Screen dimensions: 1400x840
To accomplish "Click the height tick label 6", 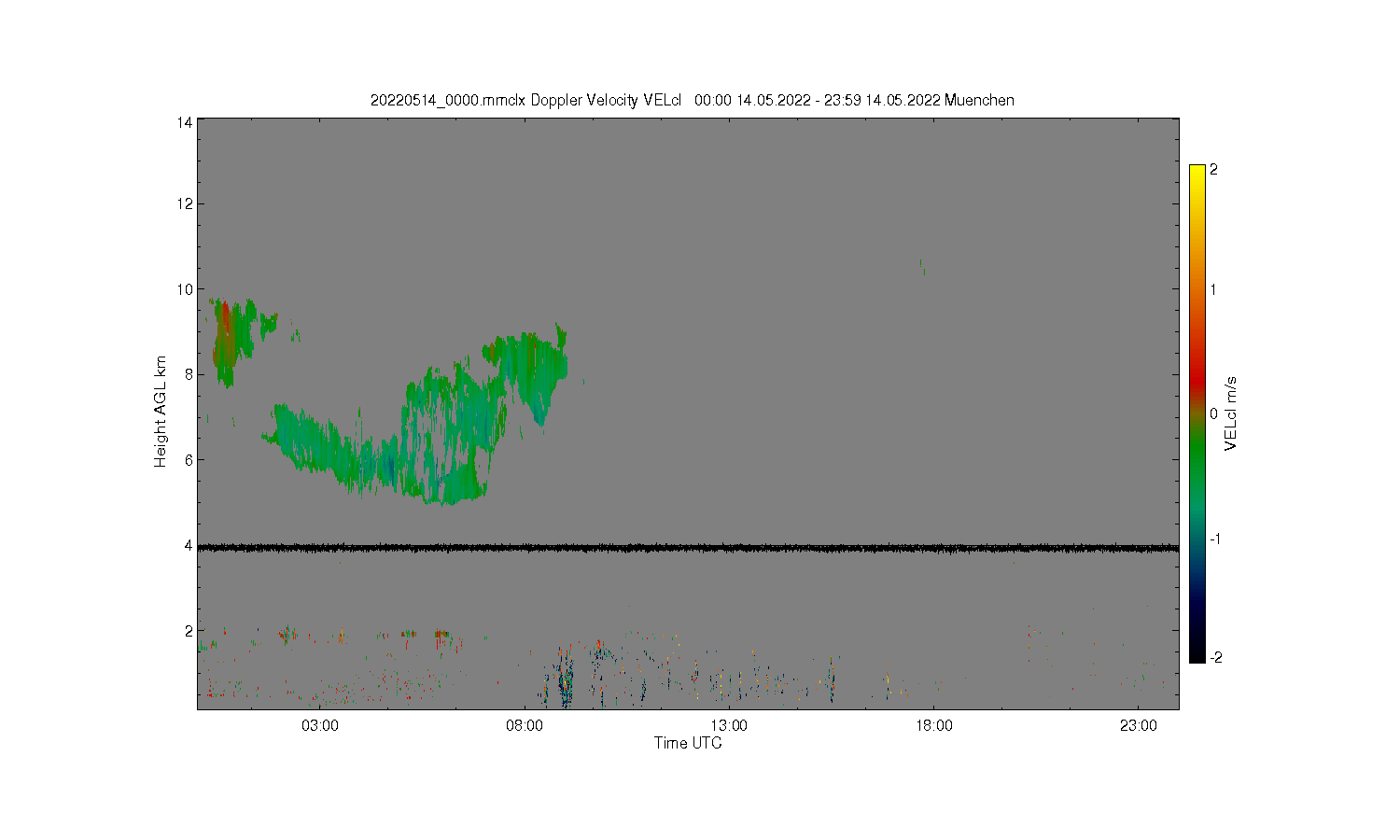I will click(189, 459).
